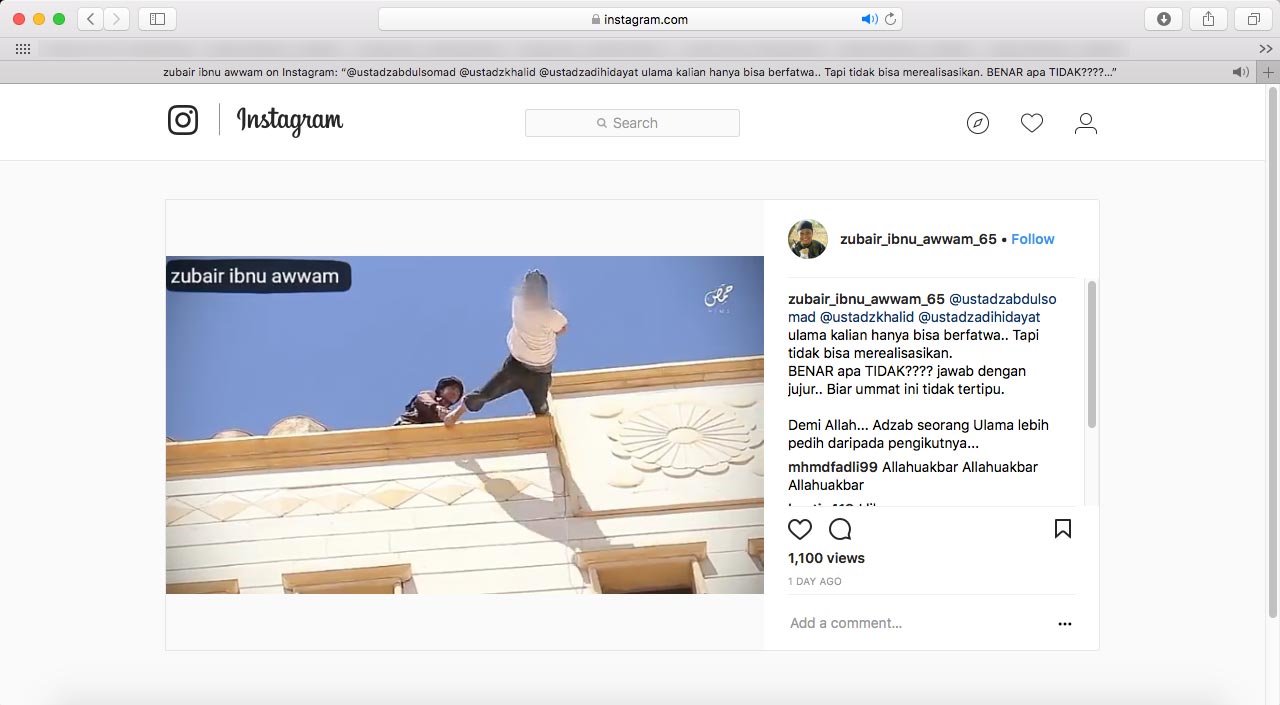This screenshot has height=705, width=1280.
Task: Click the Instagram camera logo icon
Action: [x=183, y=121]
